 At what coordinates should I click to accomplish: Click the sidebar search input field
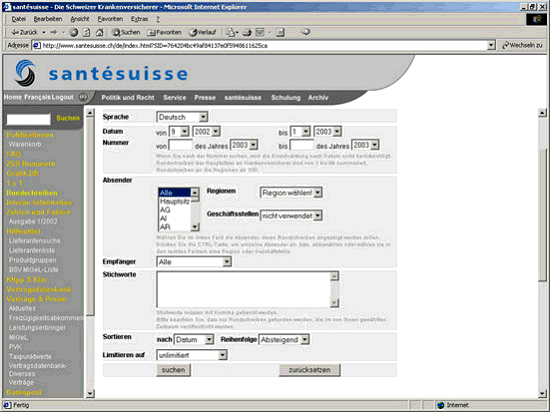click(28, 119)
